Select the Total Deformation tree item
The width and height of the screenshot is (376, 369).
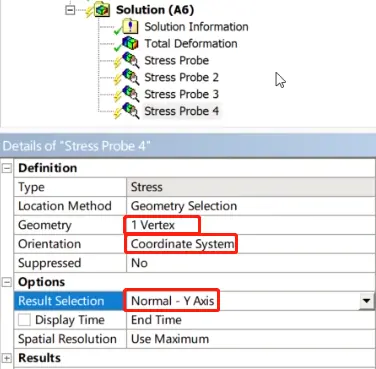click(191, 43)
